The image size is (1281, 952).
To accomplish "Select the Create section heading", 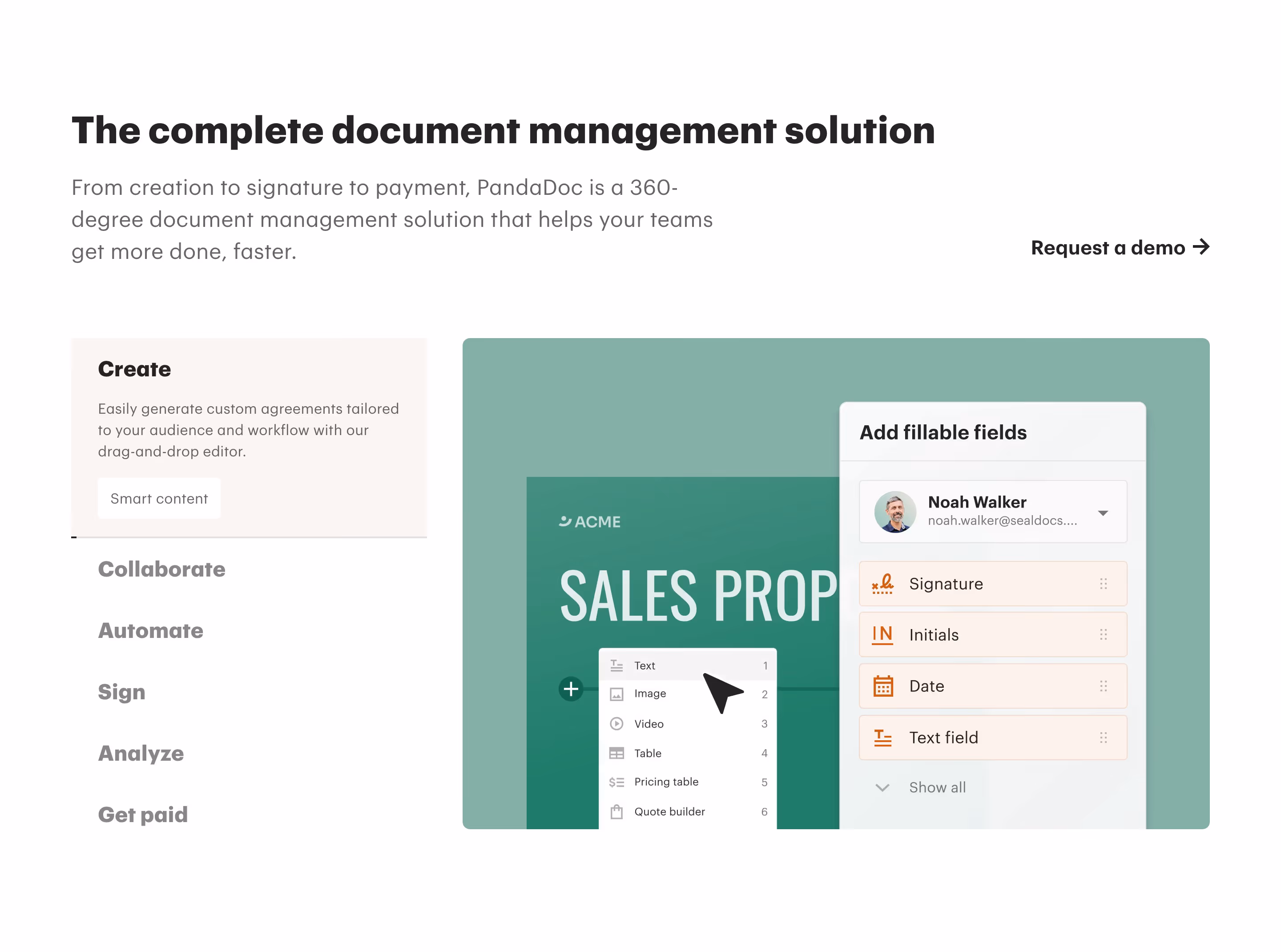I will [134, 369].
